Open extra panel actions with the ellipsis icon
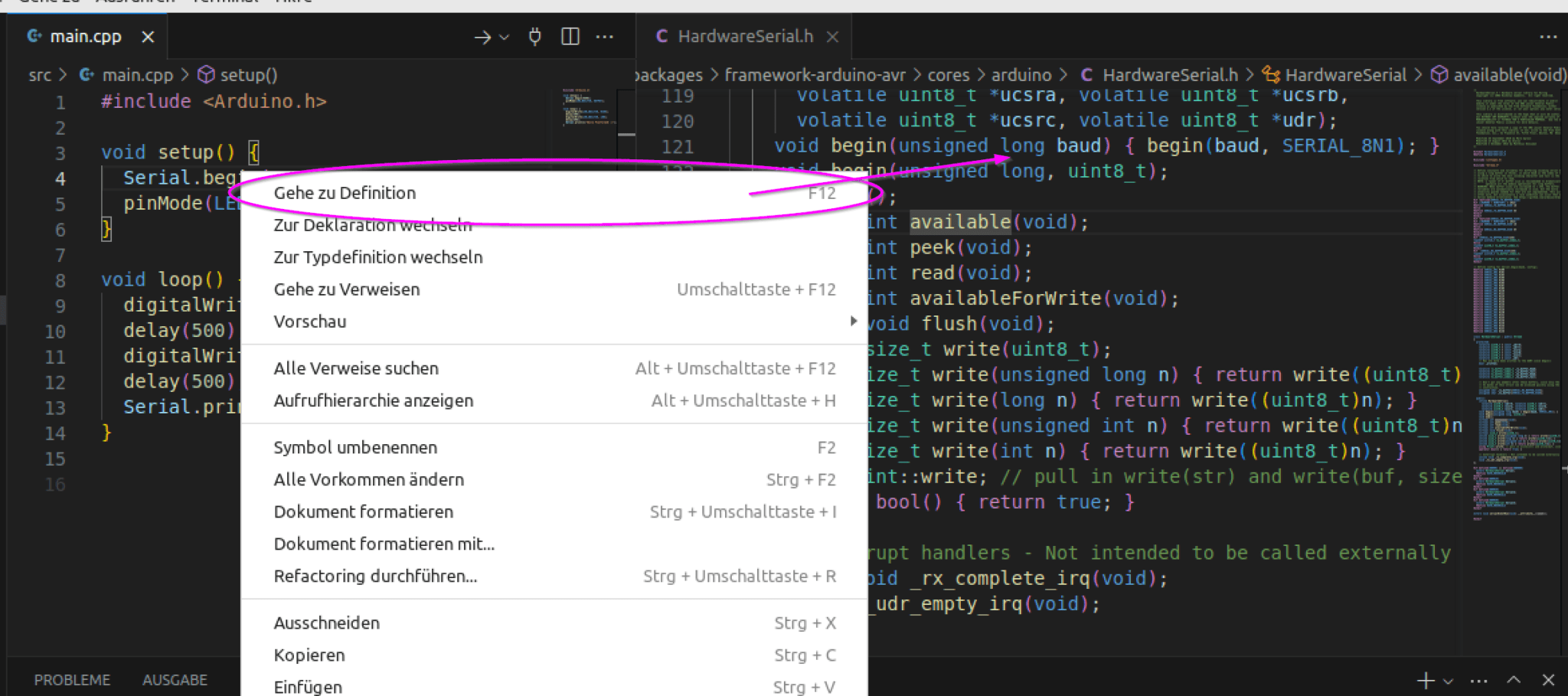The image size is (1568, 696). (1478, 680)
